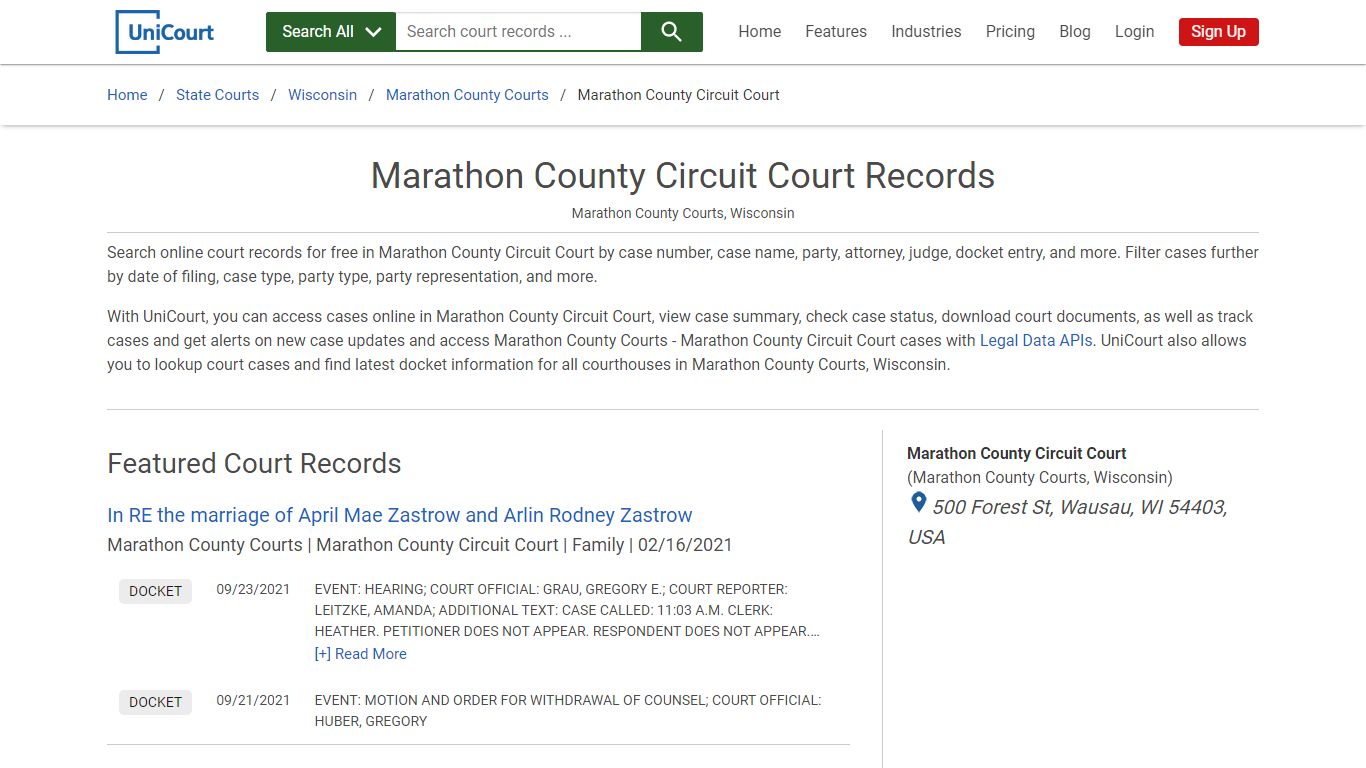This screenshot has height=768, width=1366.
Task: Open the Home menu item
Action: click(760, 32)
